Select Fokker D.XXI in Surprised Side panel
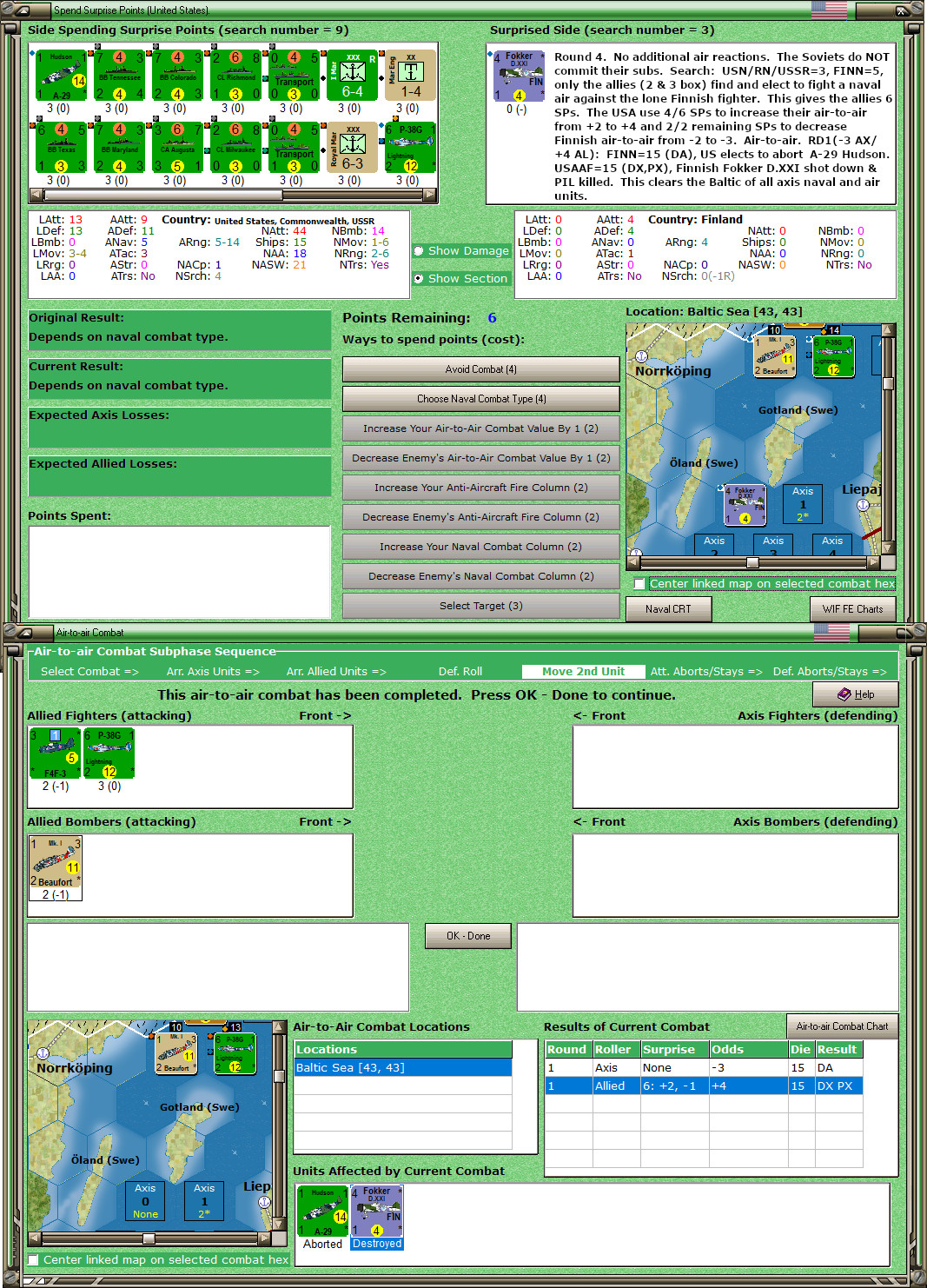 519,76
